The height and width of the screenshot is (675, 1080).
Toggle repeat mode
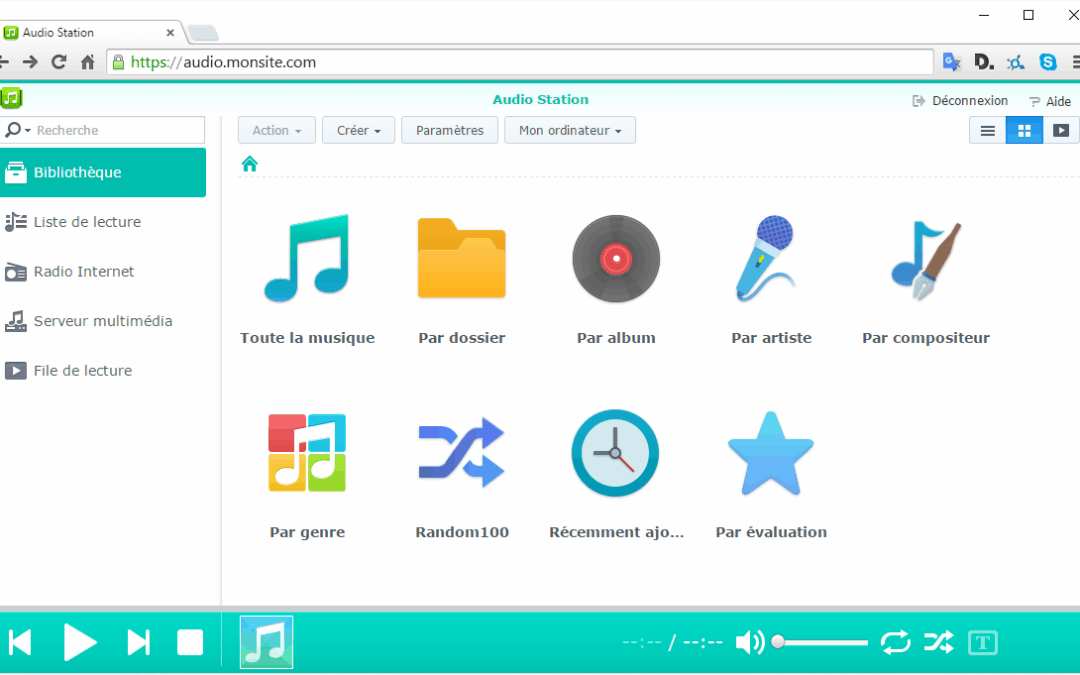pos(895,643)
